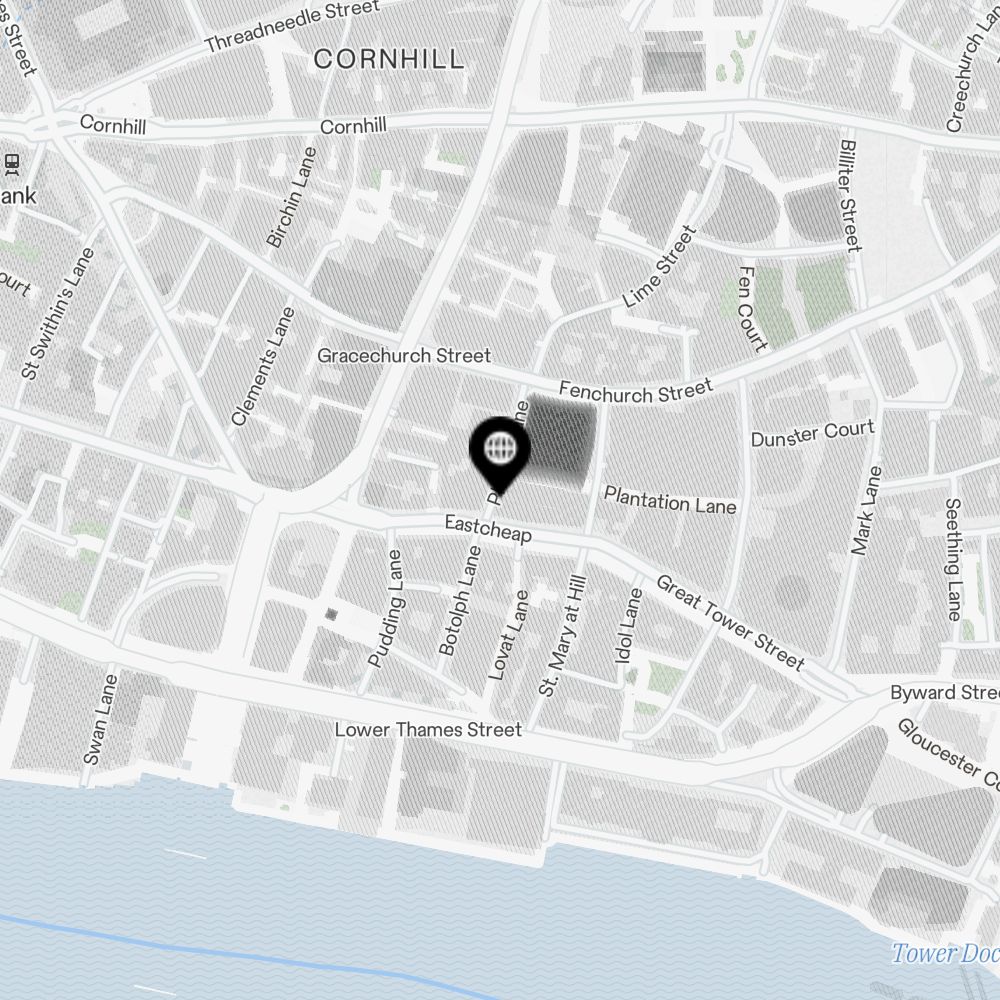Image resolution: width=1000 pixels, height=1000 pixels.
Task: Click the Lime Street label
Action: (x=659, y=267)
